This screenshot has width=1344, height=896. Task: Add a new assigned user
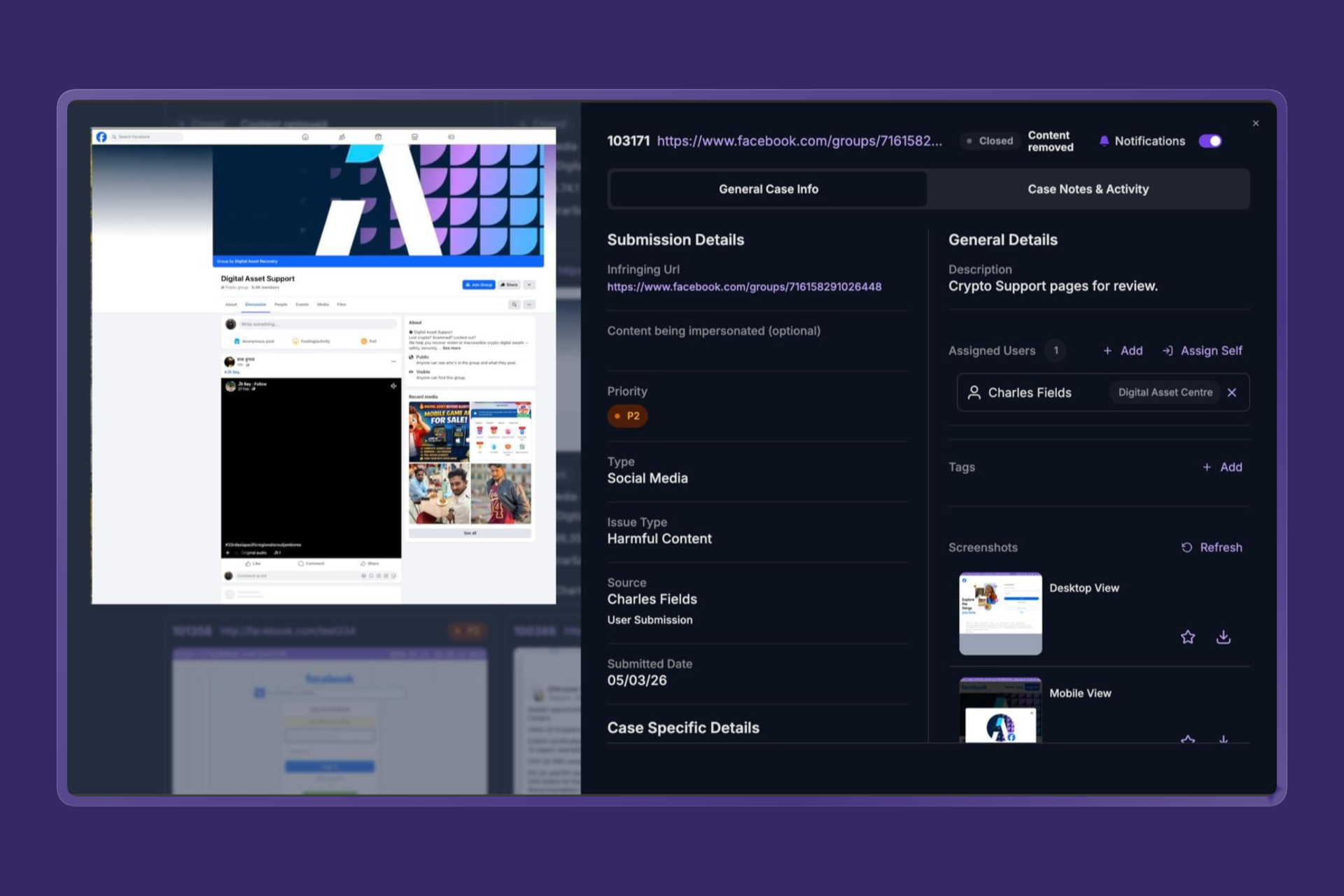coord(1123,351)
